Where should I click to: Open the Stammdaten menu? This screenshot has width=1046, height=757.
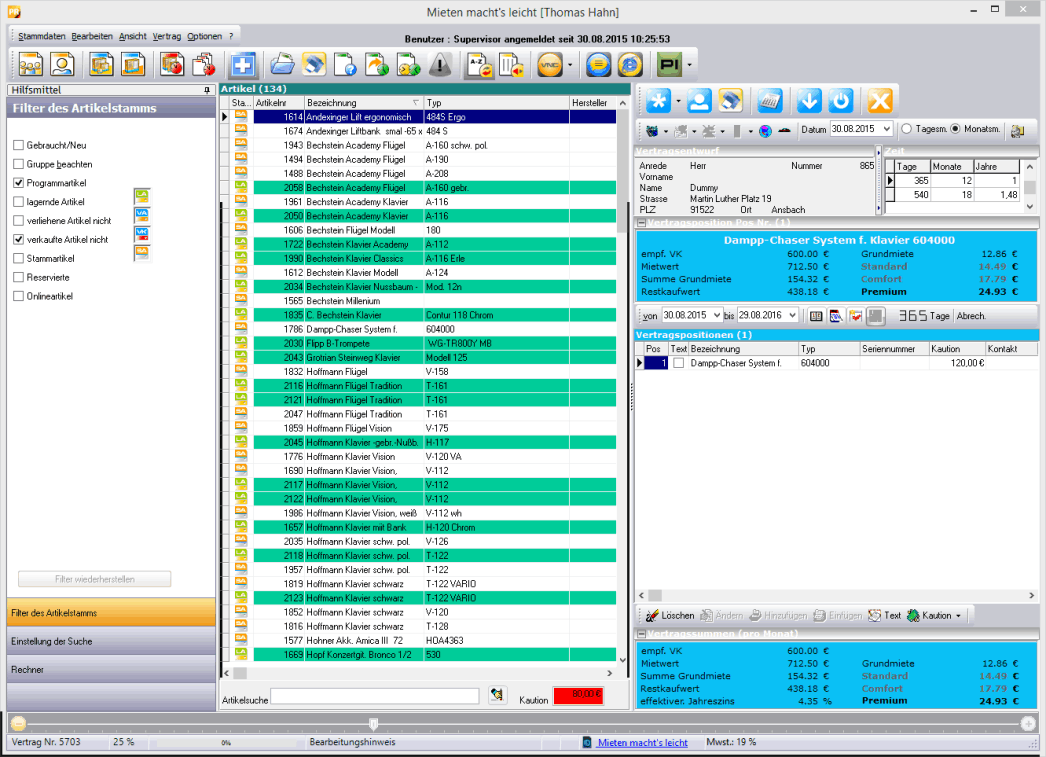pos(41,36)
